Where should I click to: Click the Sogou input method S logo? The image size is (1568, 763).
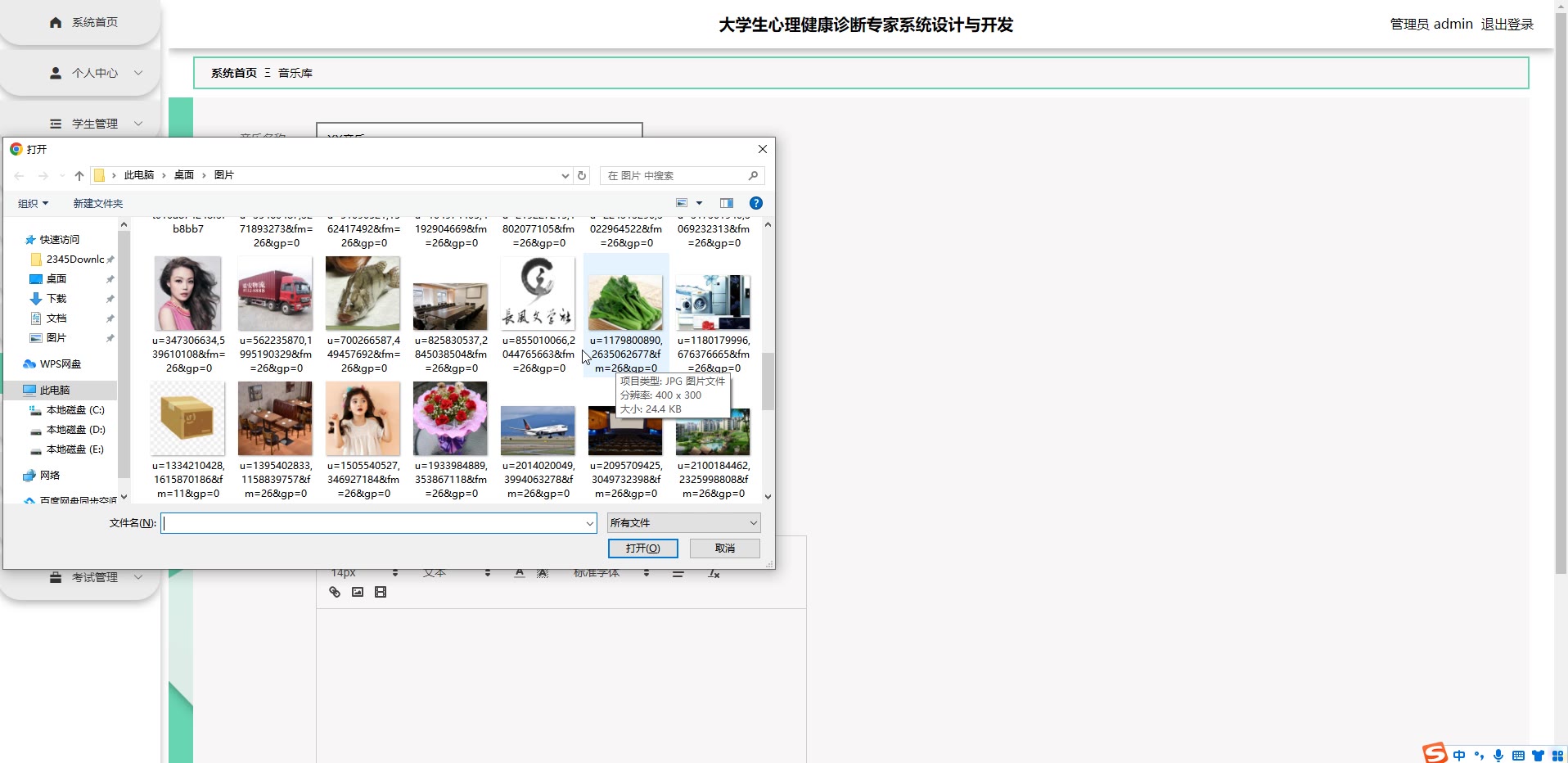pos(1435,752)
